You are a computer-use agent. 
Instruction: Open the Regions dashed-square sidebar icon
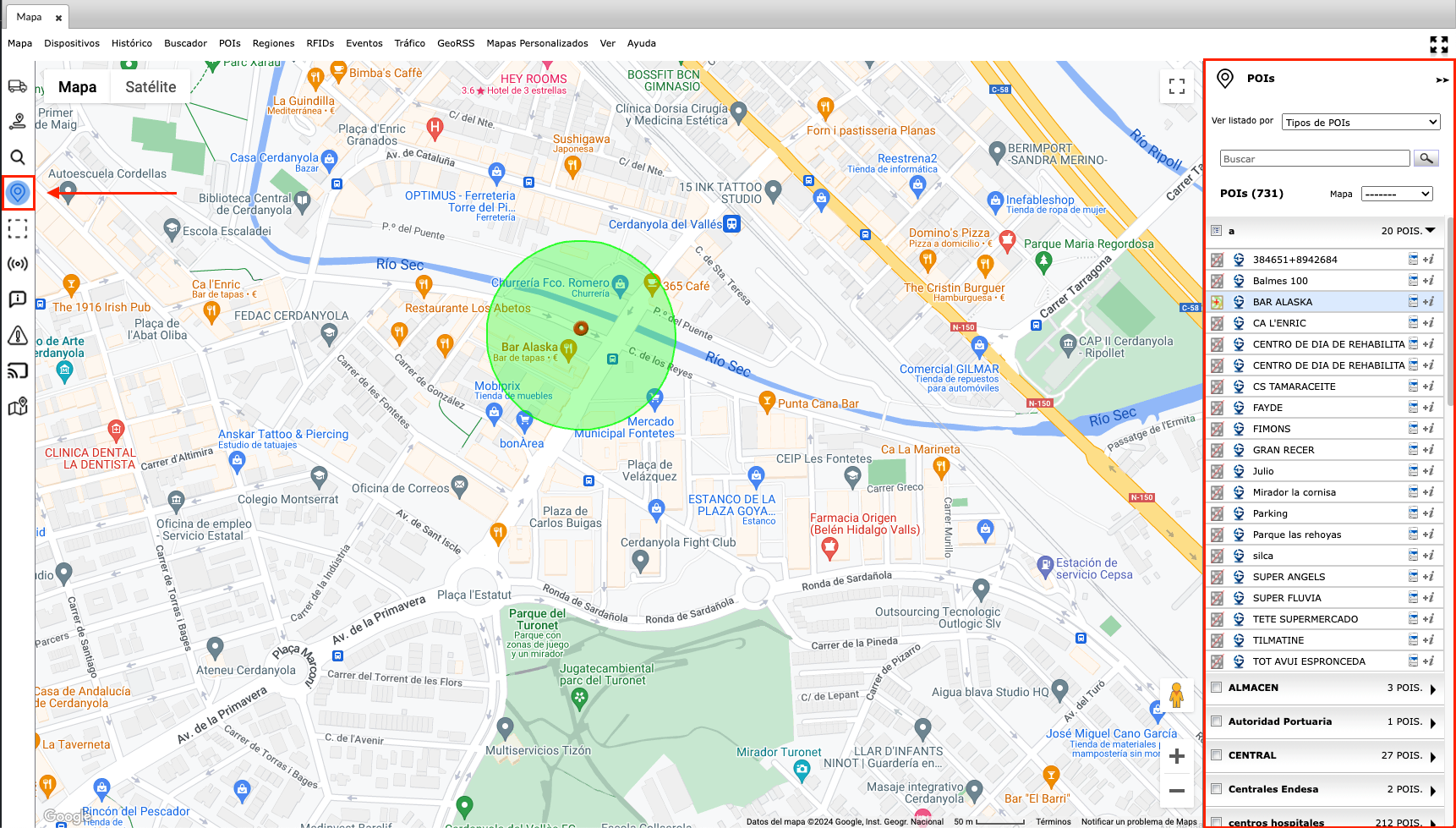[x=18, y=228]
